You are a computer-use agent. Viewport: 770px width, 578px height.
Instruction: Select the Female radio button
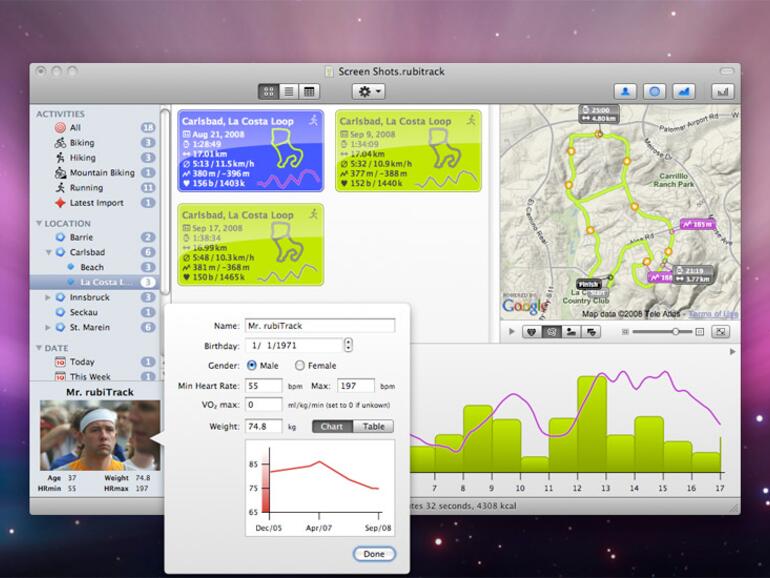(300, 365)
